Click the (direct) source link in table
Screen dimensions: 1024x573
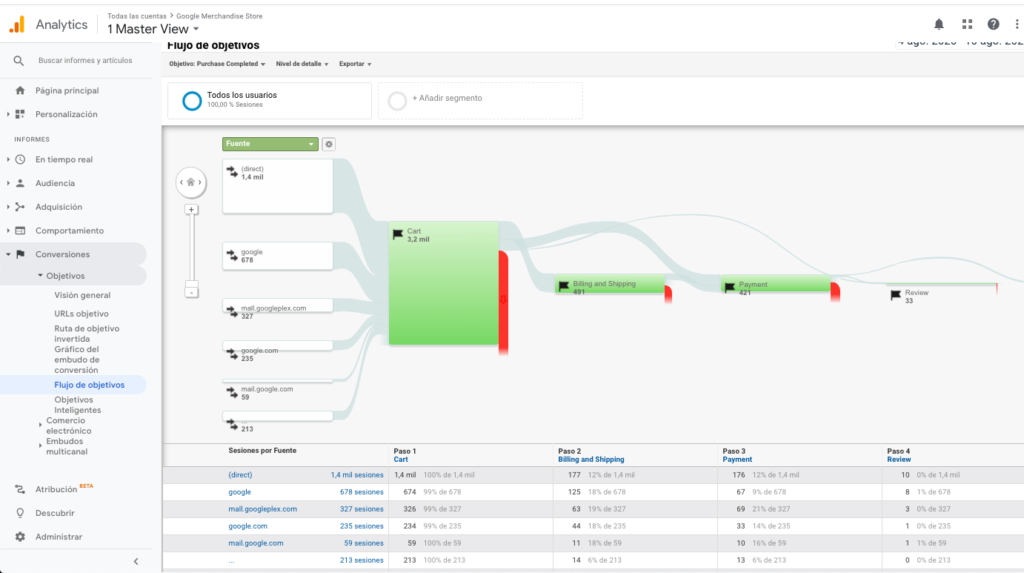[x=240, y=475]
